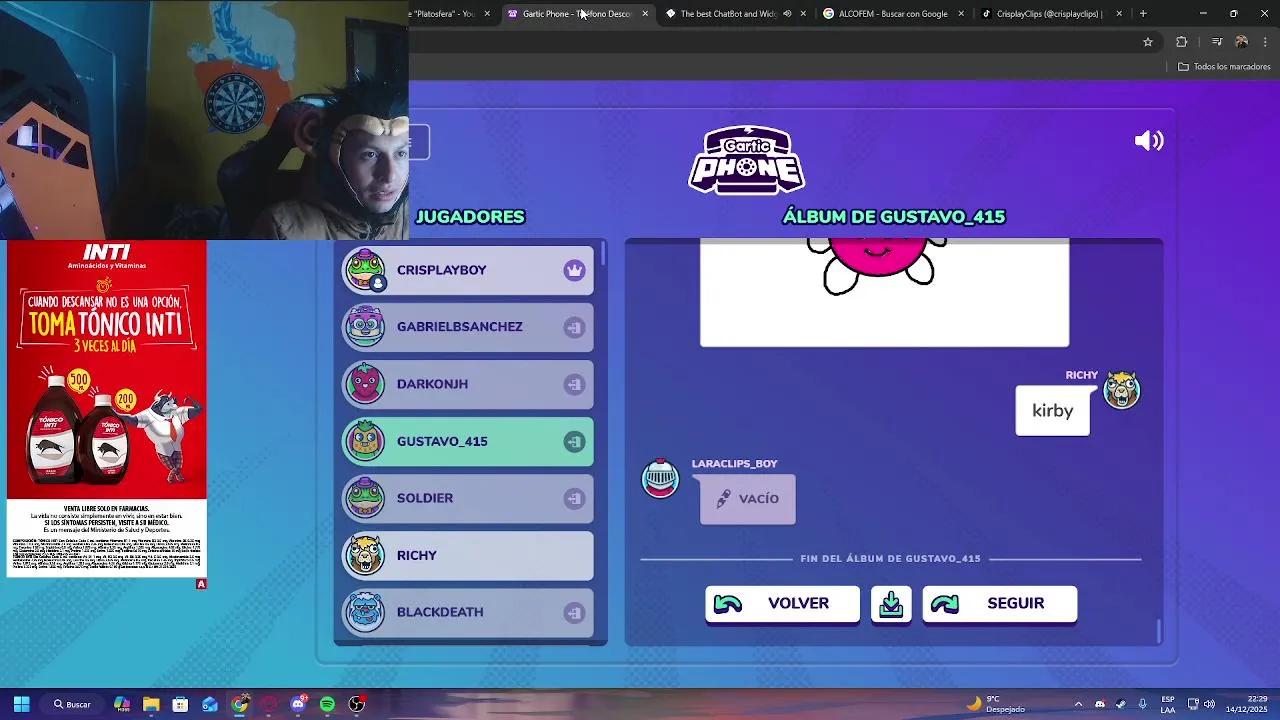Open the Chrome profile avatar
Viewport: 1280px width, 720px height.
point(1241,42)
